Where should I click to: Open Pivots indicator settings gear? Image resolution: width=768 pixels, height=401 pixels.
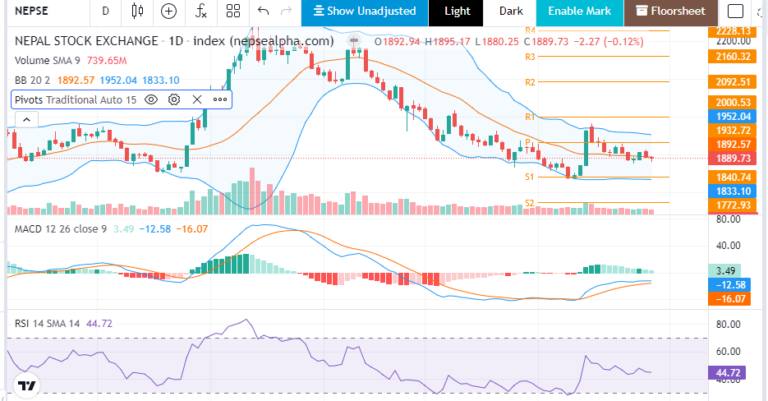(x=174, y=99)
